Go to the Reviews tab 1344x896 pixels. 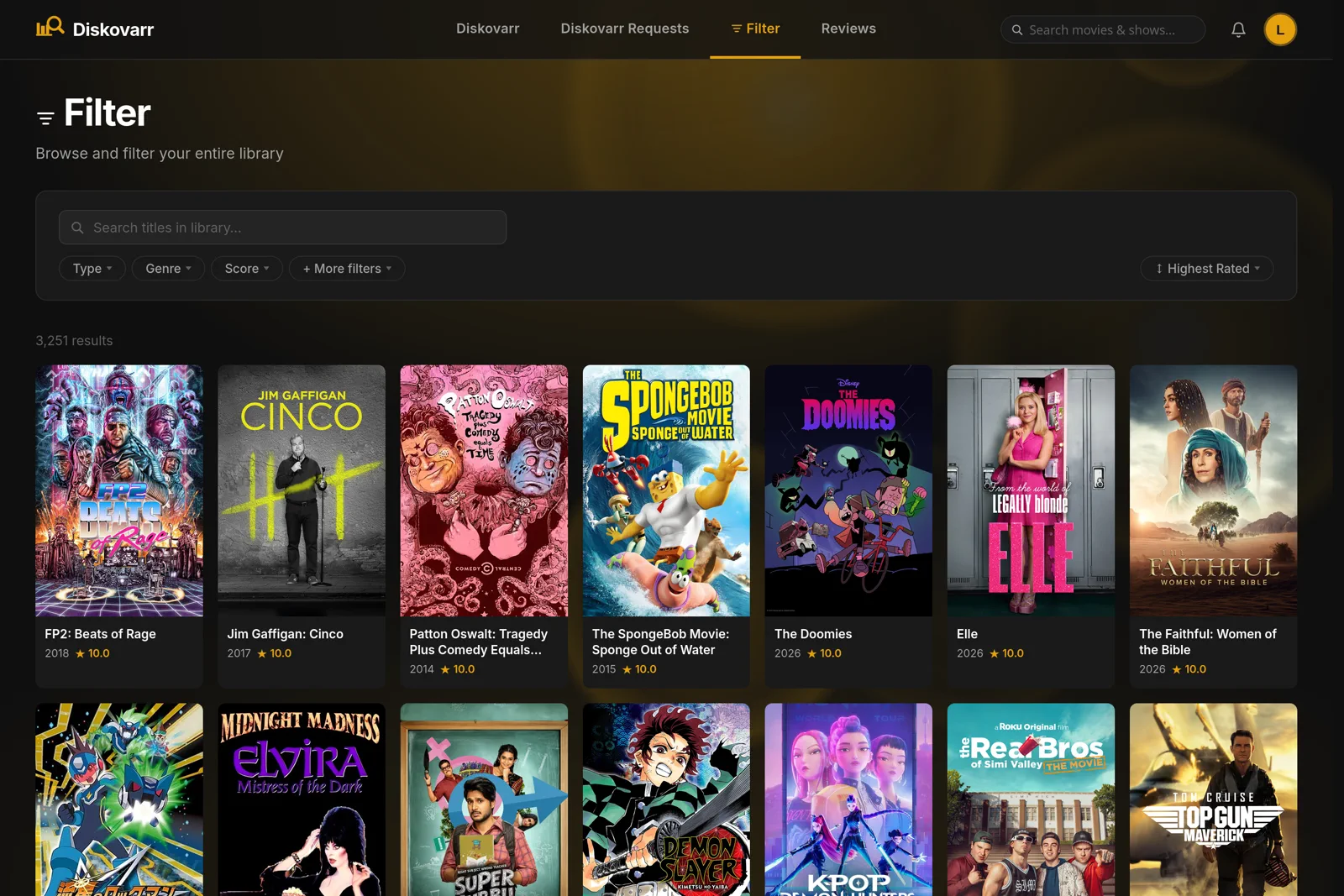coord(848,29)
